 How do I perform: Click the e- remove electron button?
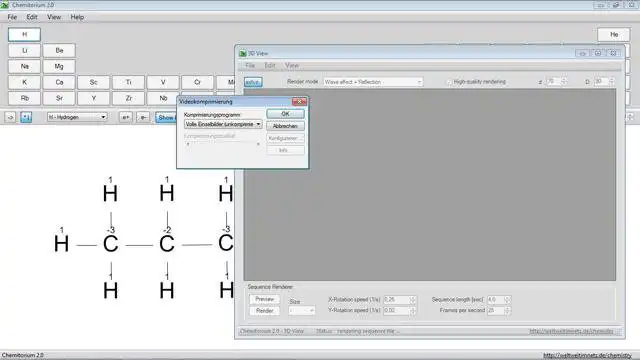143,118
